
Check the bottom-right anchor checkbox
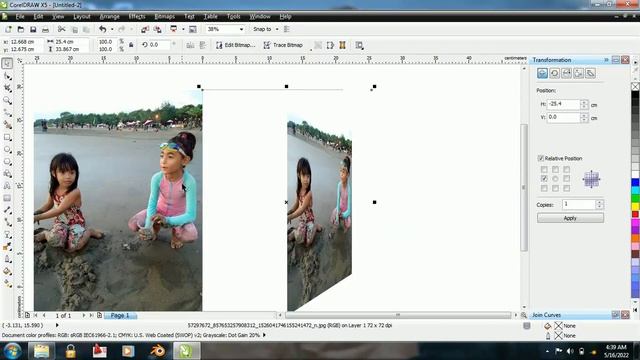click(567, 188)
